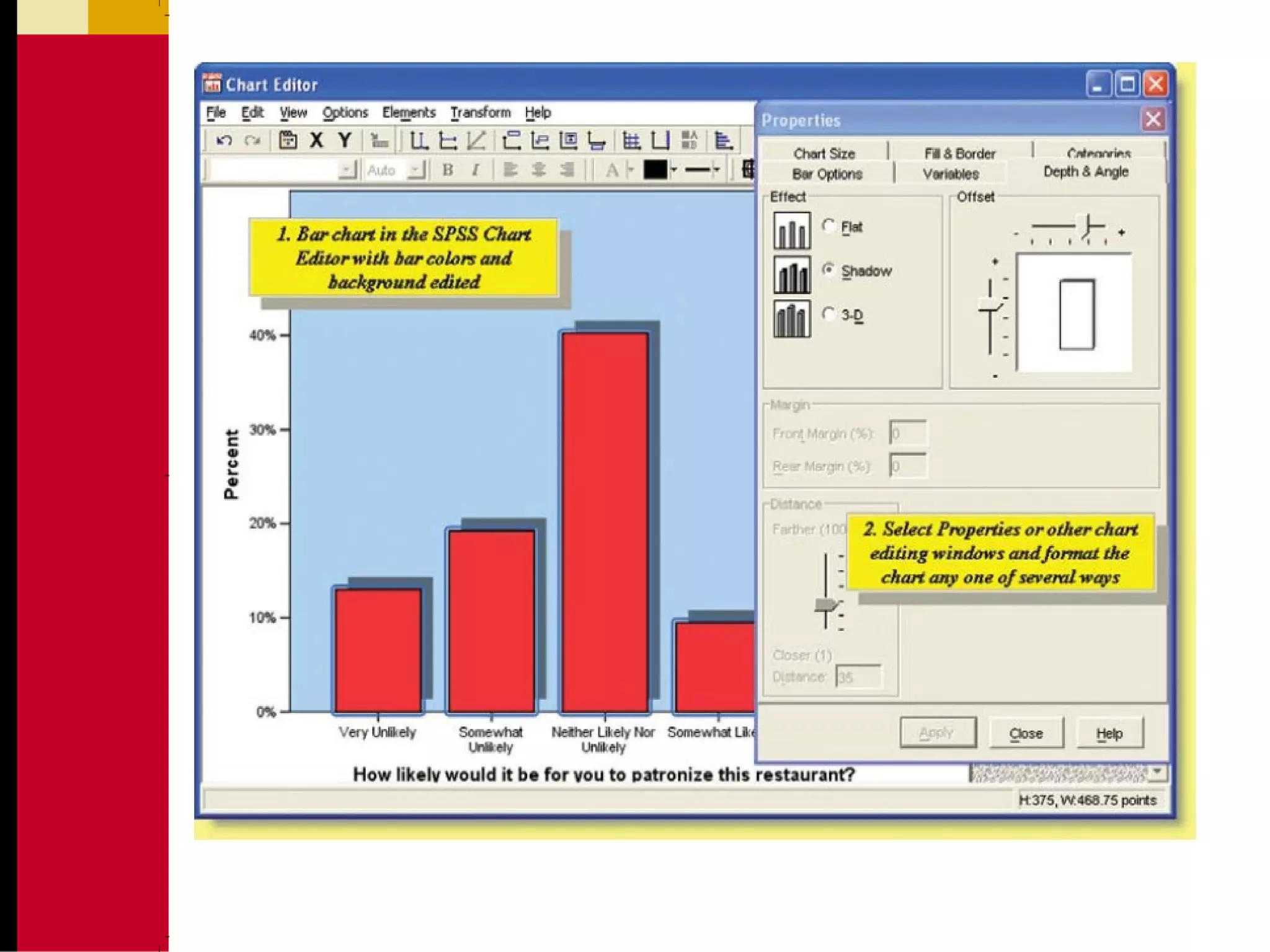The image size is (1270, 952).
Task: Expand the Auto font size dropdown
Action: [x=417, y=170]
